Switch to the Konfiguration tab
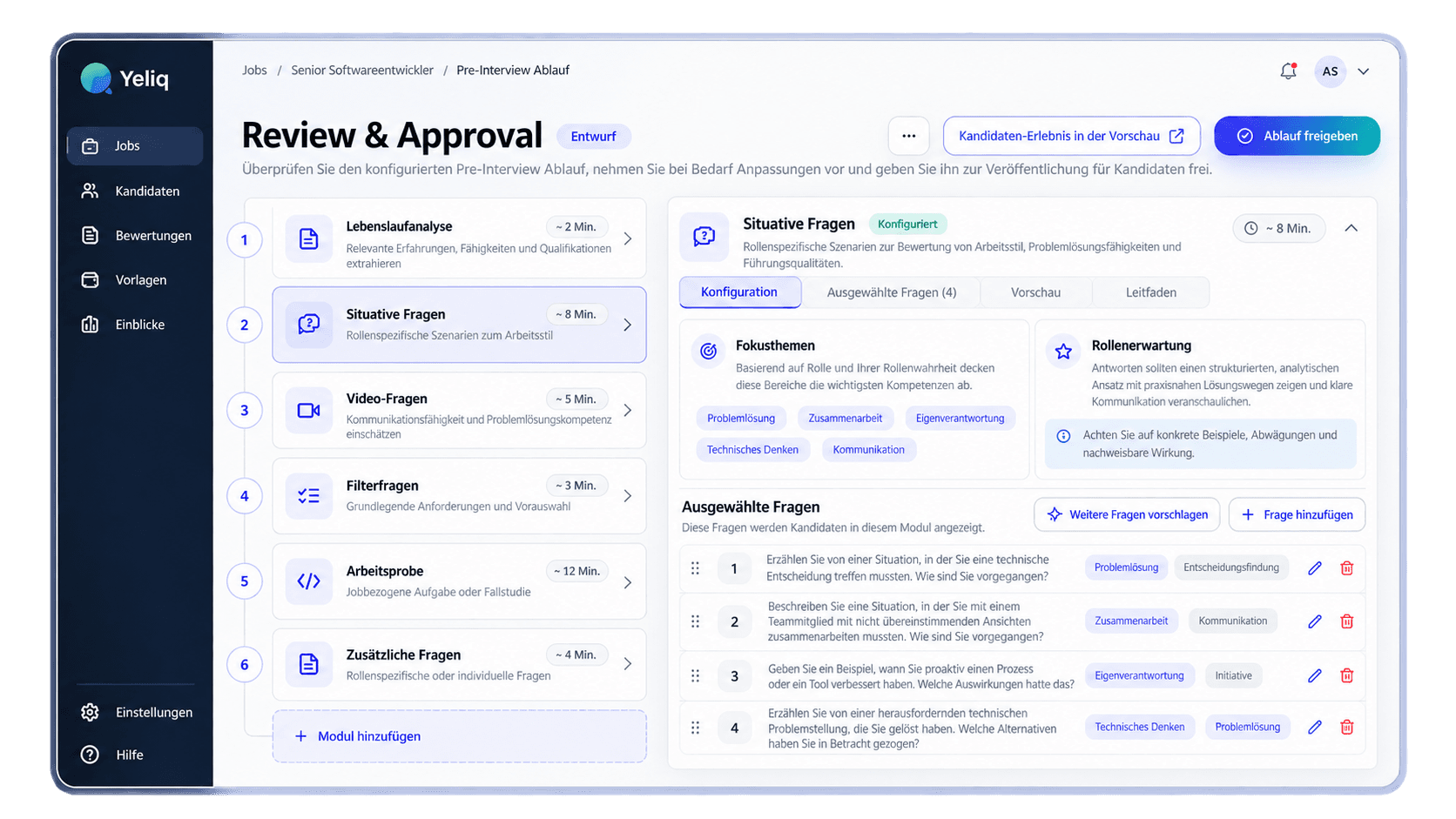This screenshot has width=1456, height=819. pos(739,292)
